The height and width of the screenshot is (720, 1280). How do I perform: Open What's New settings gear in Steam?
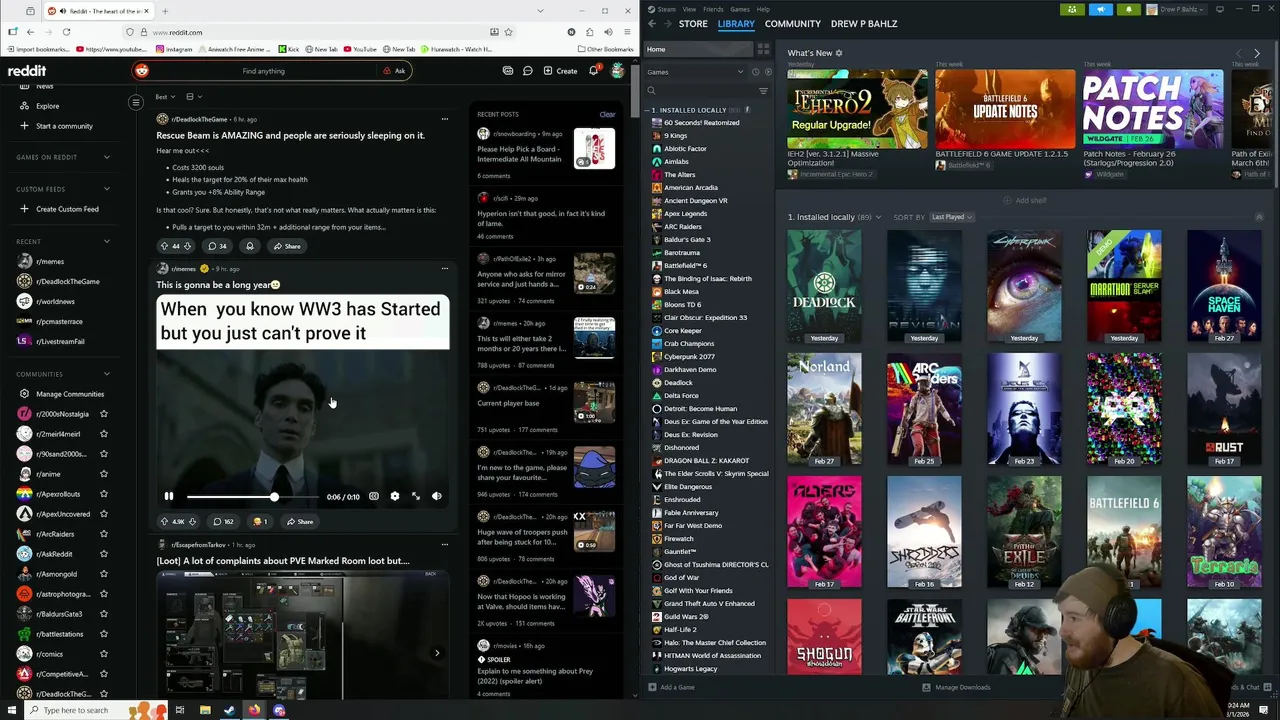point(839,53)
